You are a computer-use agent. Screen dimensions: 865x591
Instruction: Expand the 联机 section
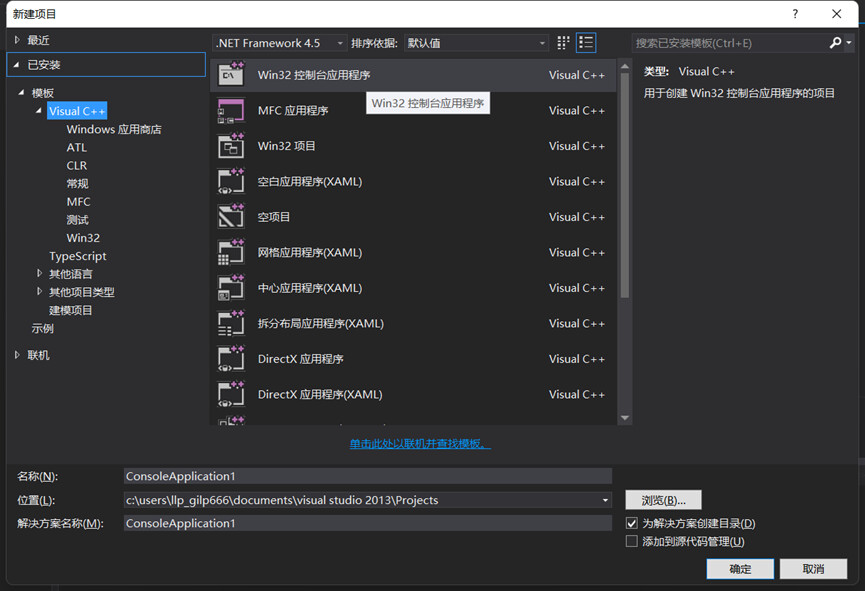pyautogui.click(x=17, y=355)
